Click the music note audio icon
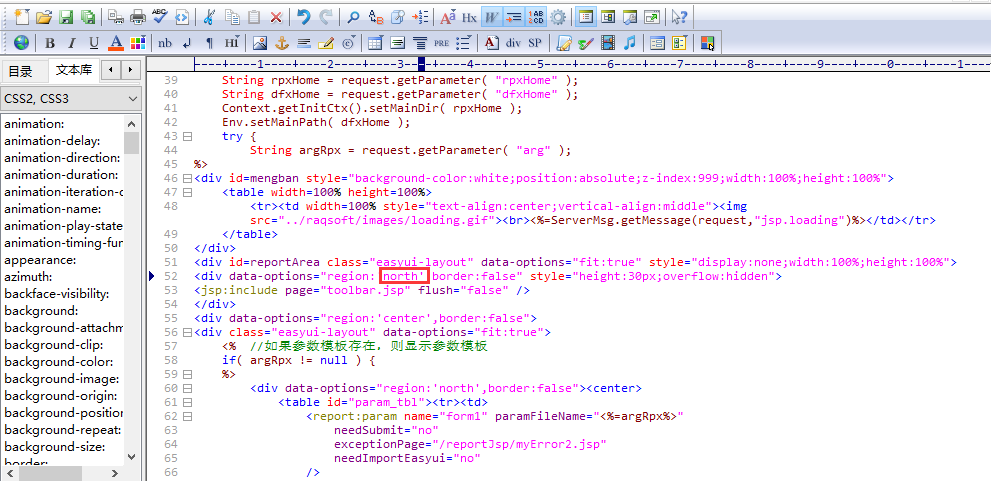The height and width of the screenshot is (481, 991). [629, 43]
